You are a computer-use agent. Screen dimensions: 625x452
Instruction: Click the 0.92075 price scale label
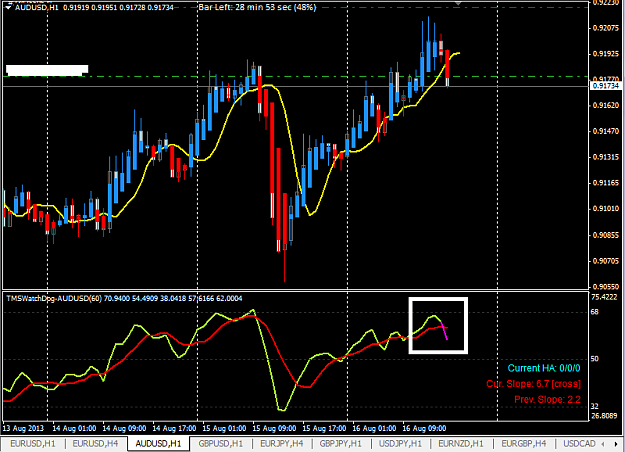click(x=605, y=28)
